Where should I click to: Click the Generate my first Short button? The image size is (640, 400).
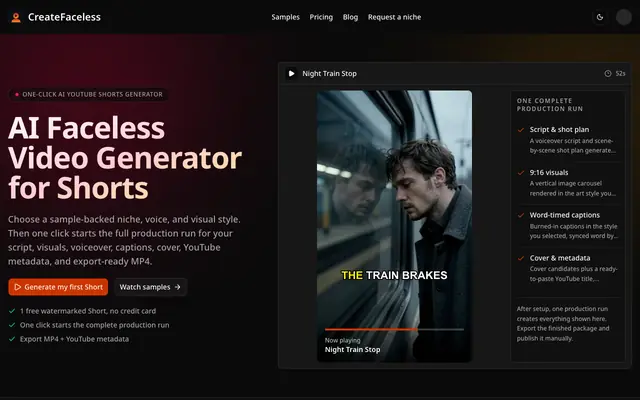coord(58,287)
